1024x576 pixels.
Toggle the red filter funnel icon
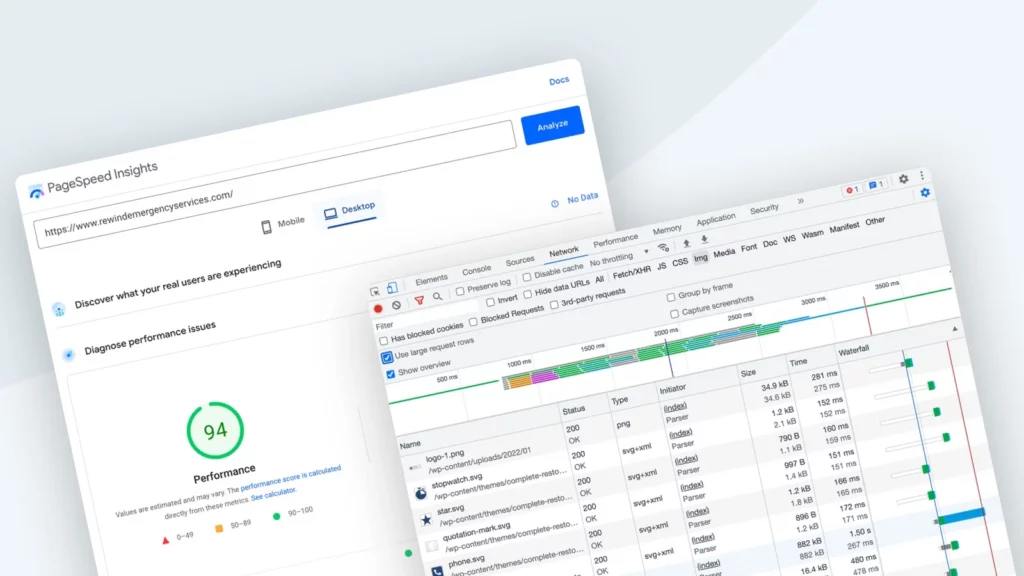coord(419,300)
